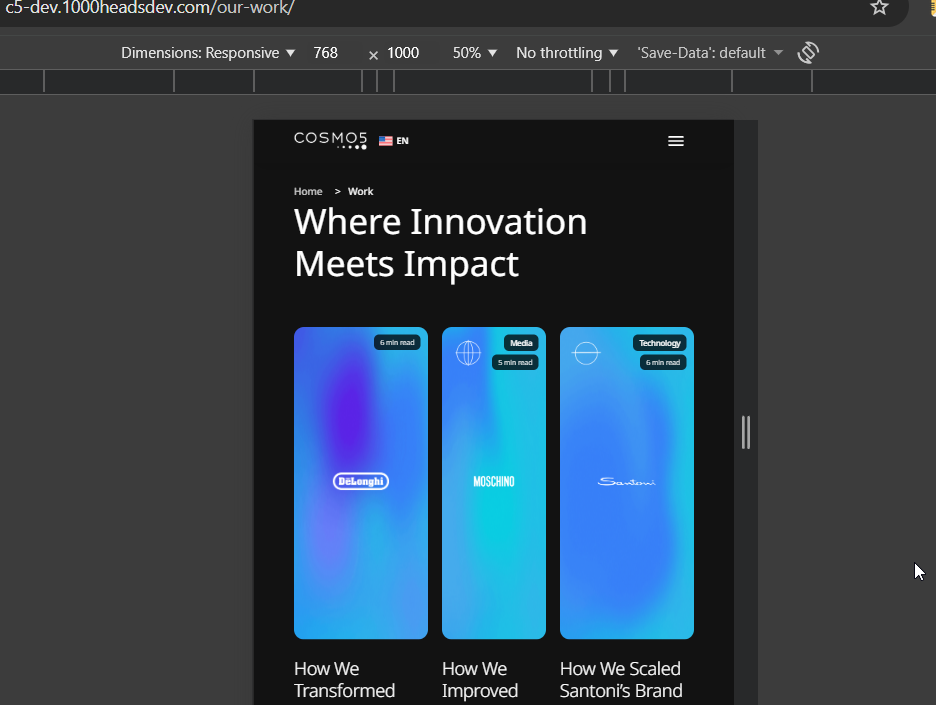Open the How We Improved article title
The width and height of the screenshot is (936, 705).
coord(480,679)
